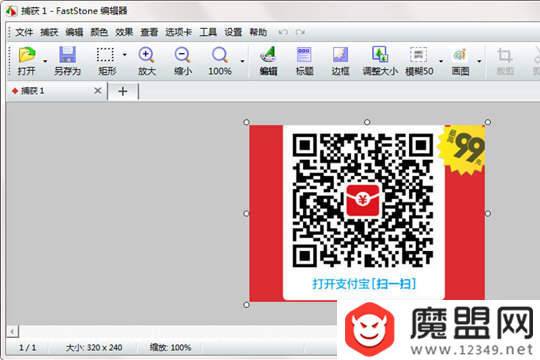The height and width of the screenshot is (360, 540).
Task: Click the horizontal scrollbar left arrow
Action: (12, 332)
